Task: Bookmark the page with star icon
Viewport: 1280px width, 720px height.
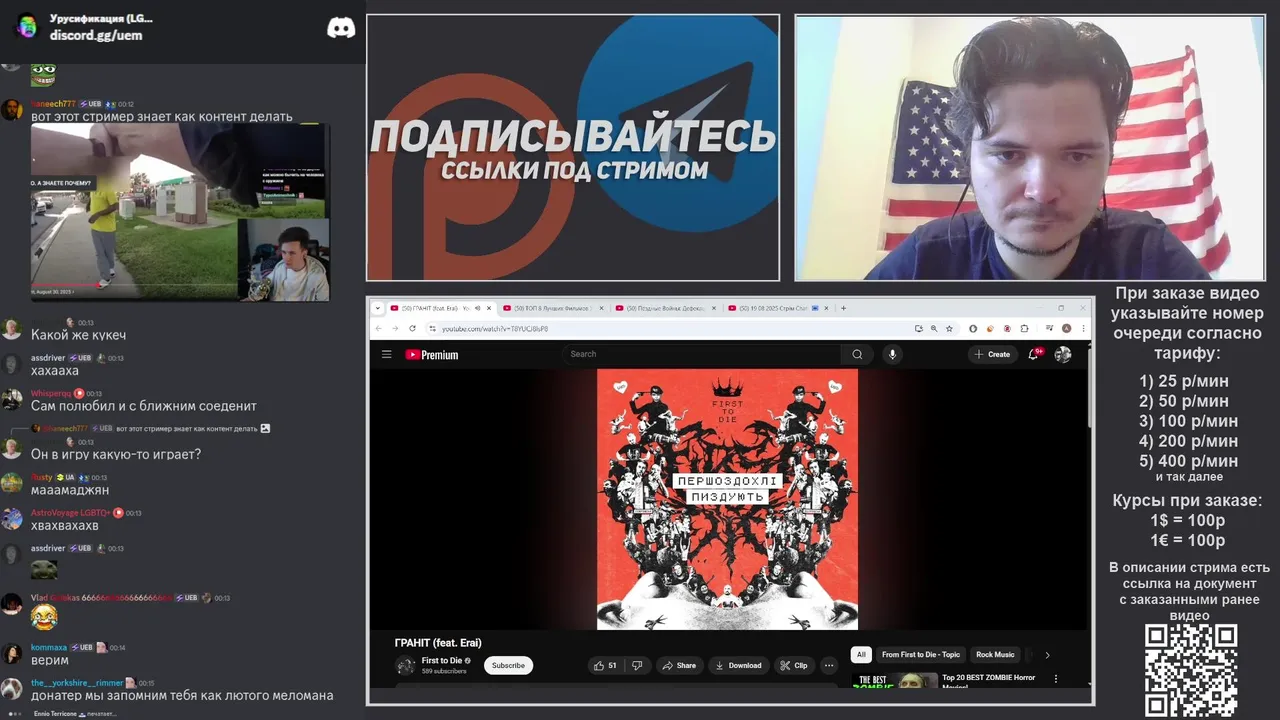Action: pyautogui.click(x=949, y=328)
